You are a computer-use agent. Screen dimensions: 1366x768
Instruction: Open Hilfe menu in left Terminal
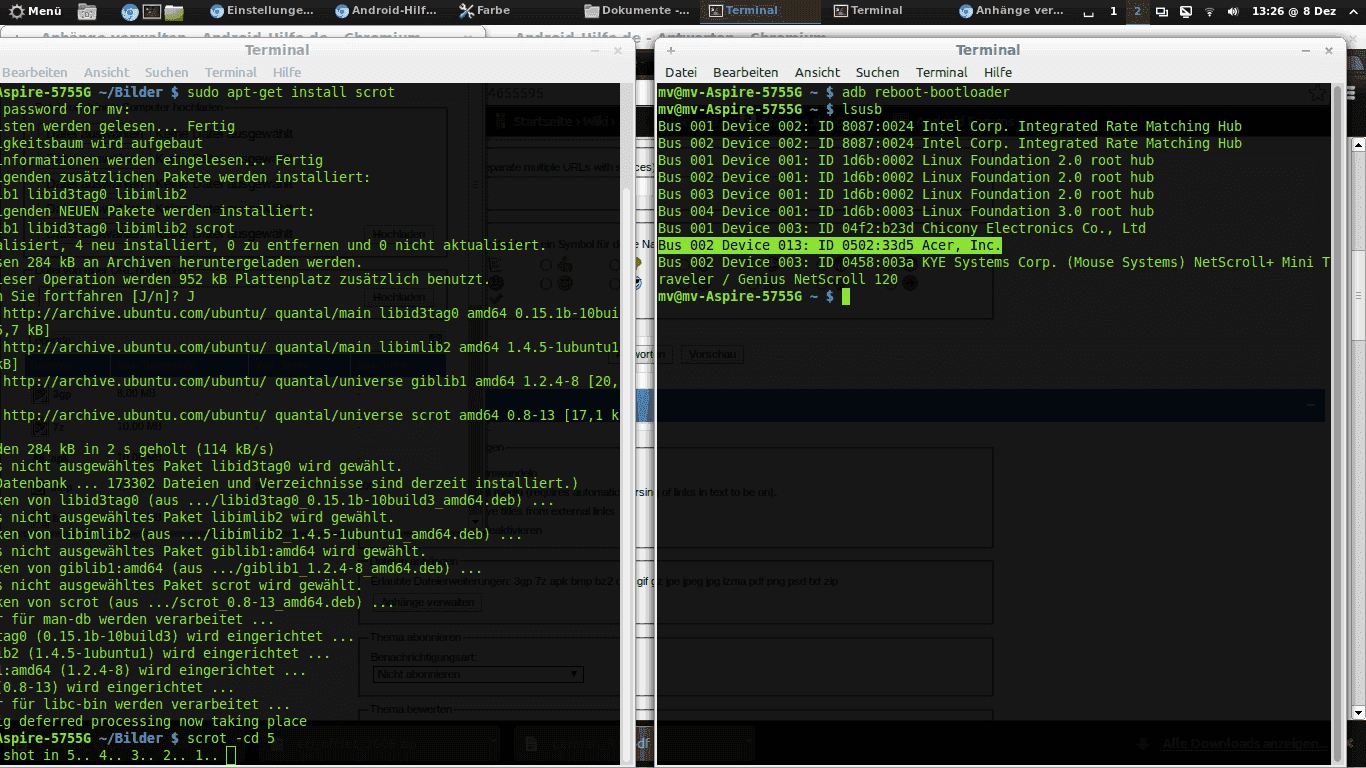[287, 72]
